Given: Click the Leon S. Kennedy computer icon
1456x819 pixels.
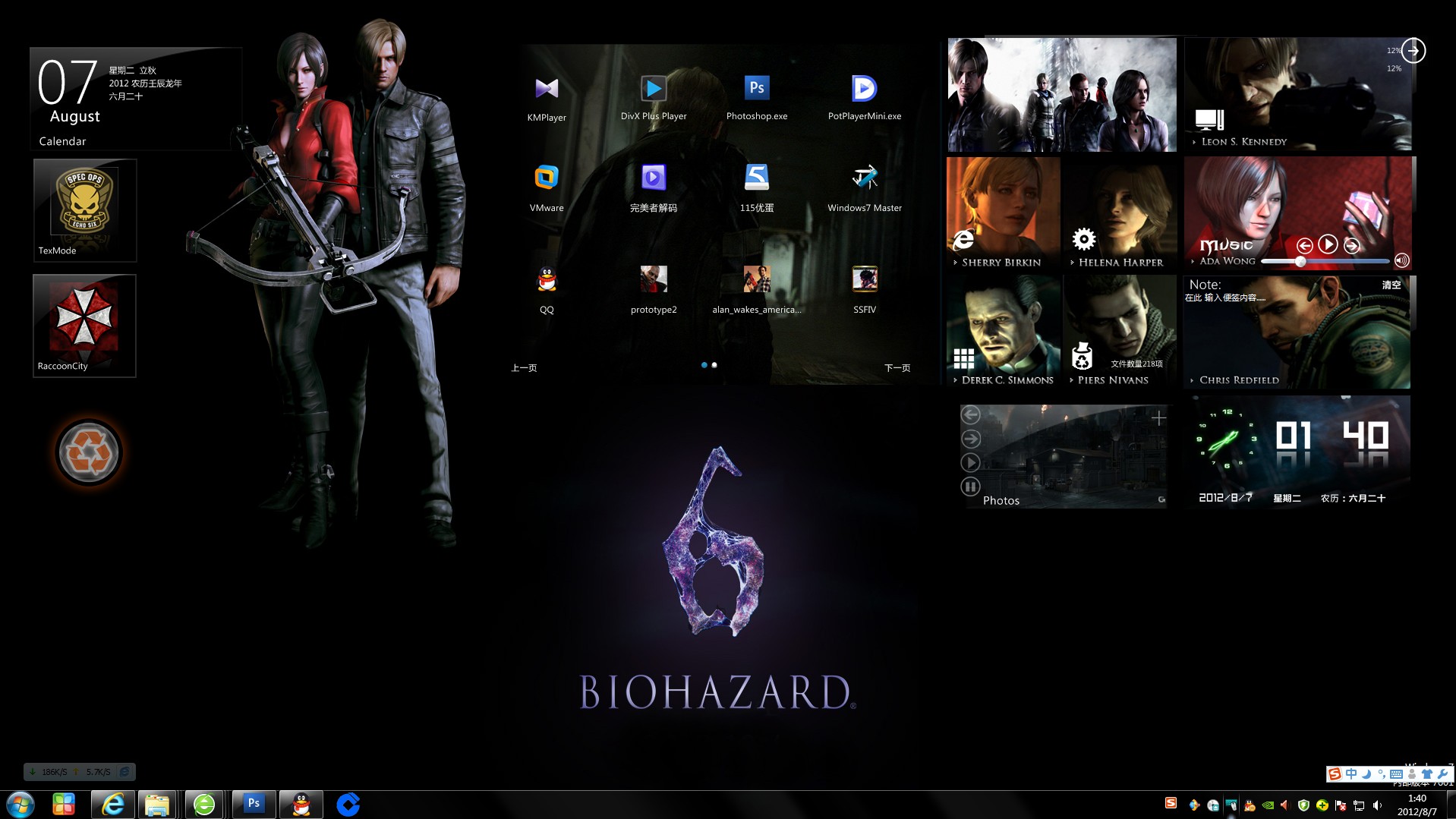Looking at the screenshot, I should click(1209, 119).
